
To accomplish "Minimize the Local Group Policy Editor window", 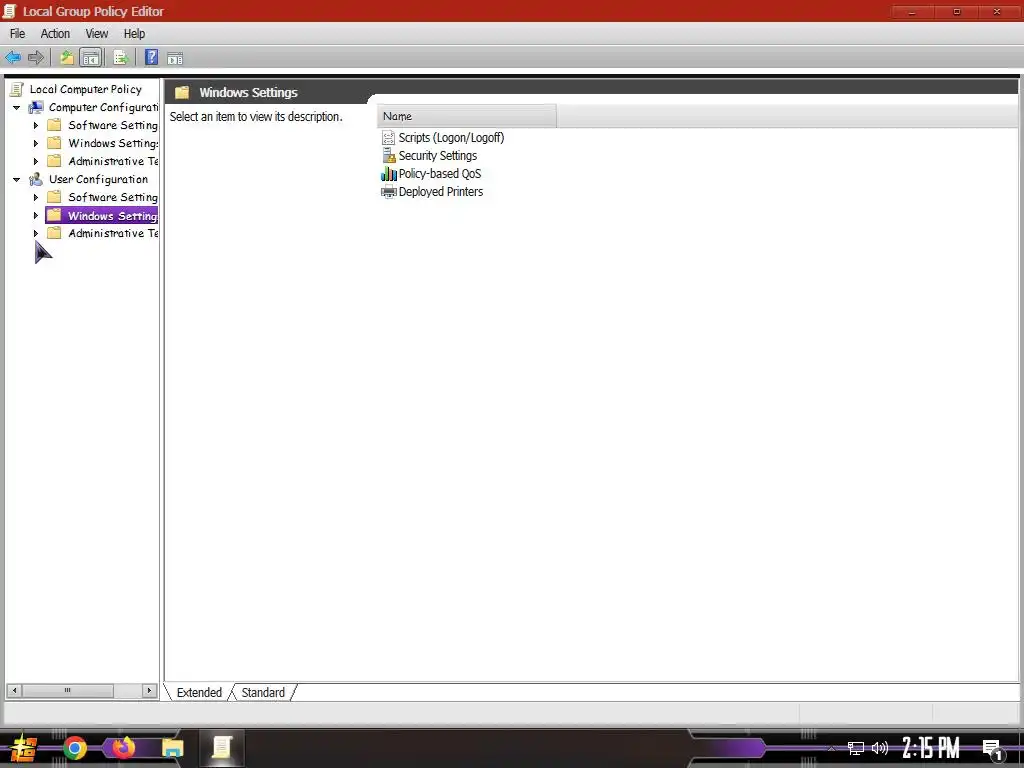I will [912, 12].
